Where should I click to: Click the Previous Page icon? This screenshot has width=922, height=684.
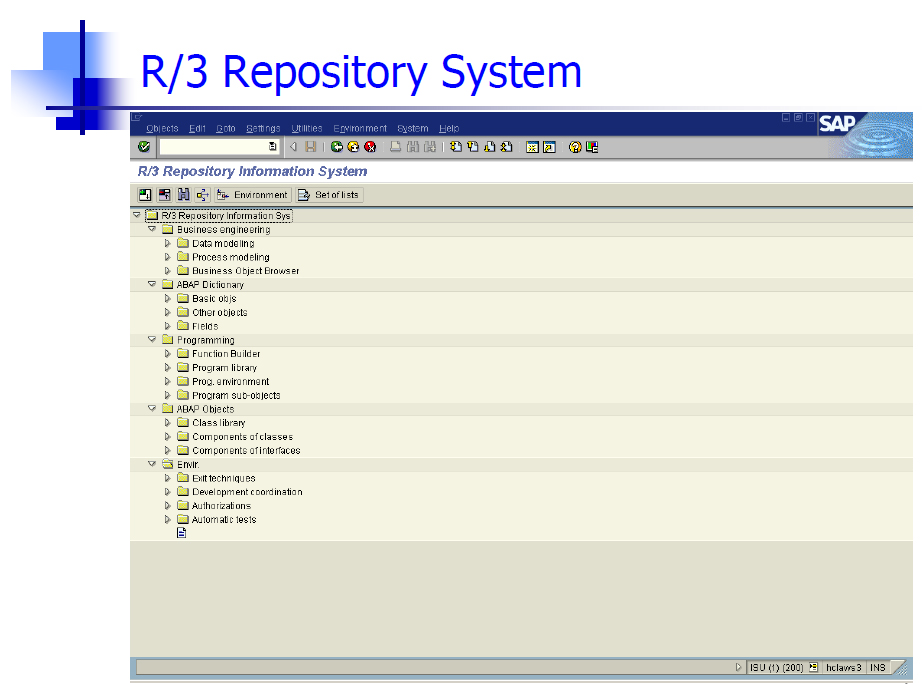click(x=473, y=146)
